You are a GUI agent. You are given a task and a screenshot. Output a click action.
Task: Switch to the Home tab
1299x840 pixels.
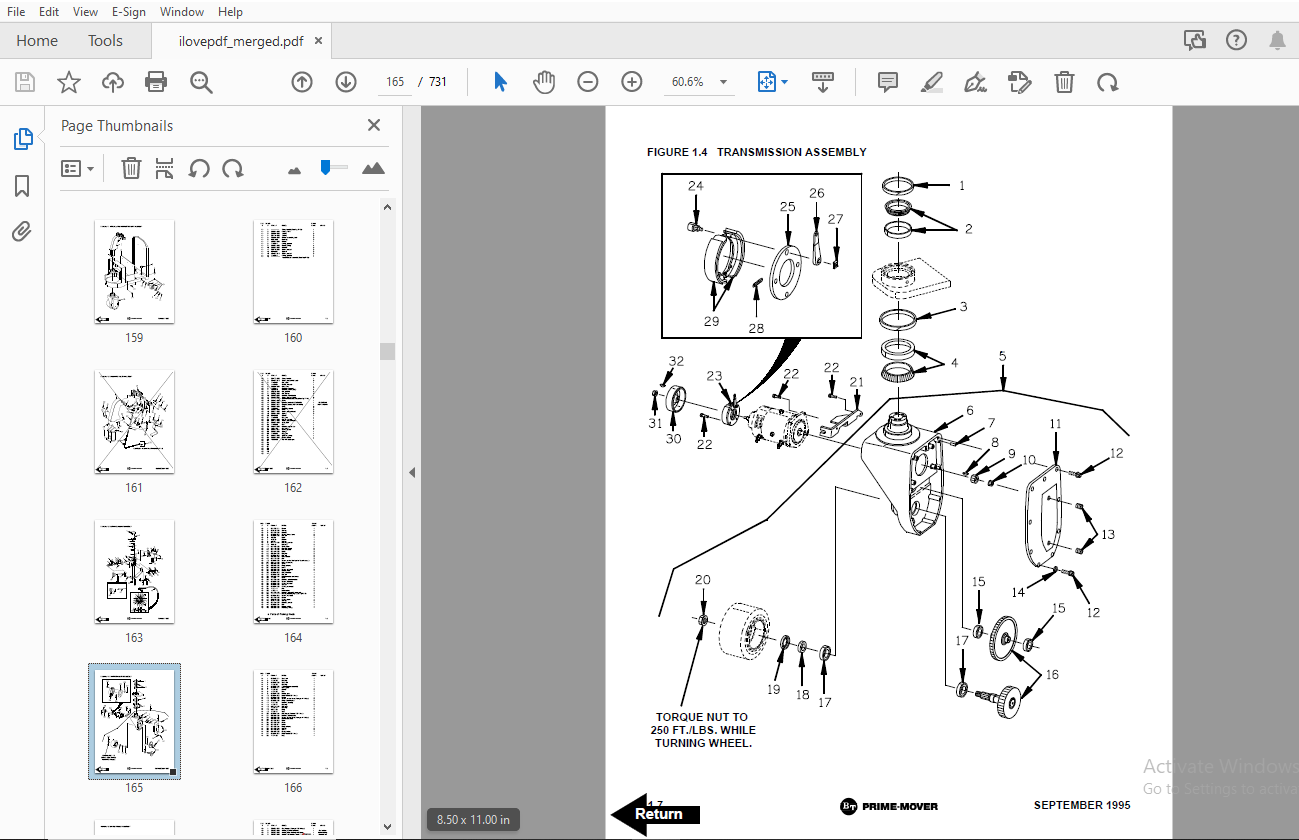point(37,41)
